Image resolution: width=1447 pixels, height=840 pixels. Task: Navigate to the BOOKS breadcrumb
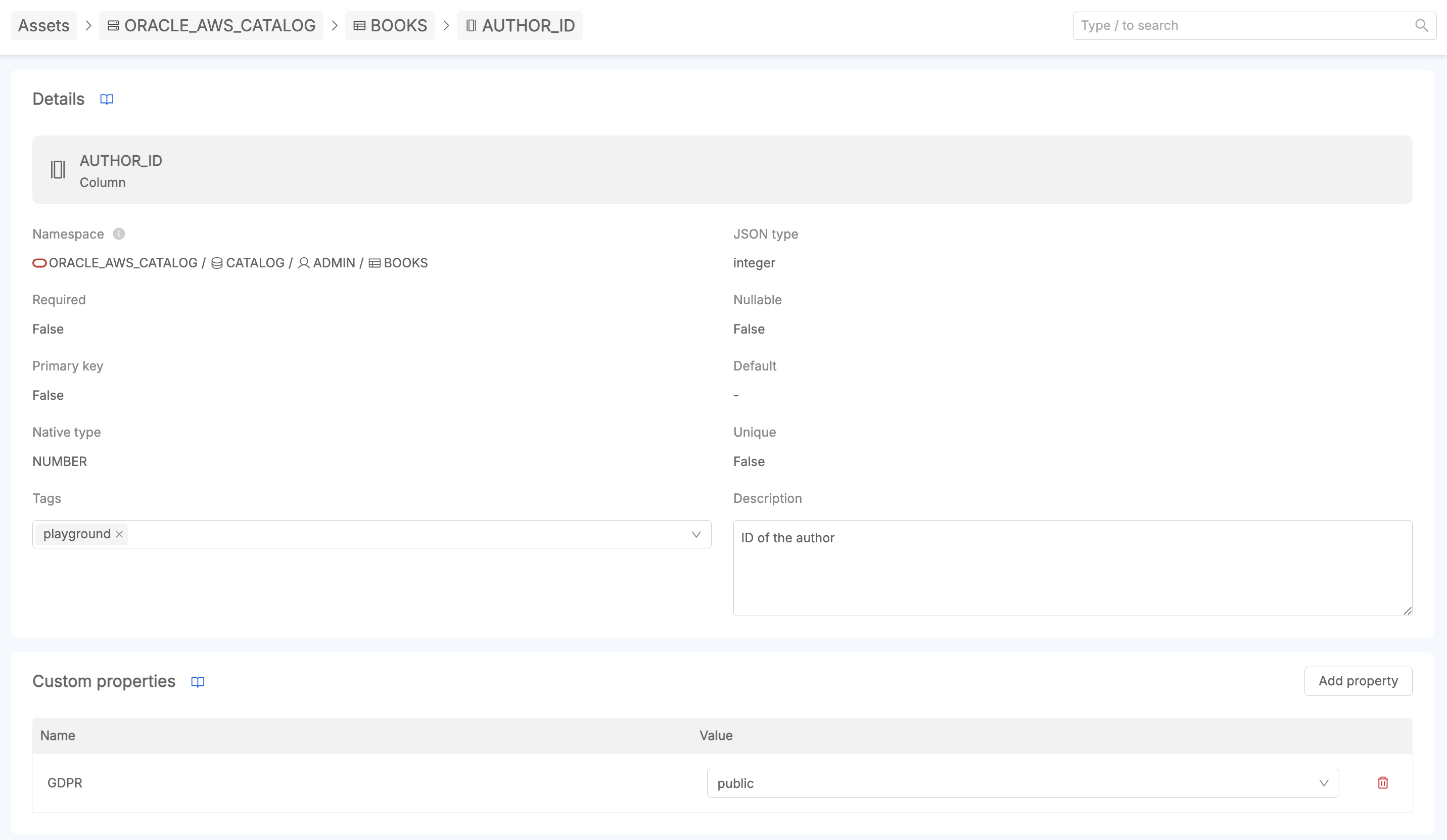[390, 25]
